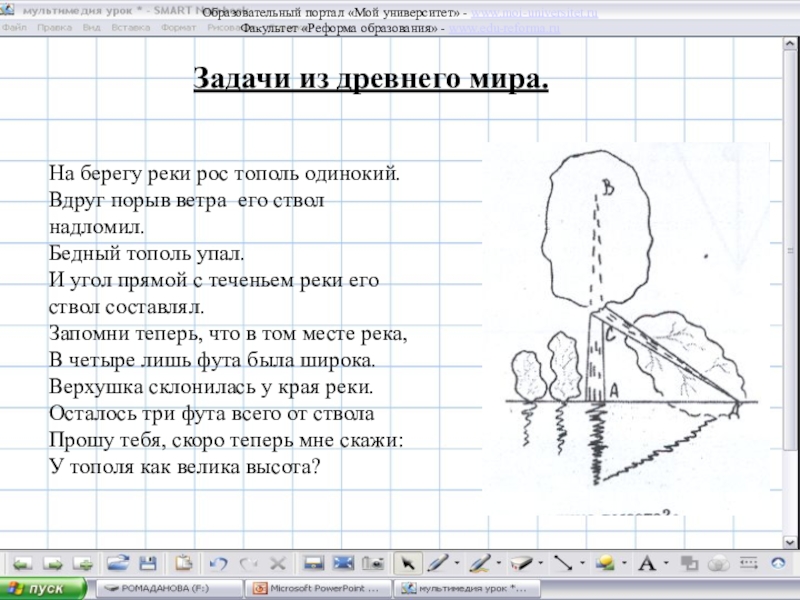
Task: Click the green next page arrow
Action: click(53, 563)
